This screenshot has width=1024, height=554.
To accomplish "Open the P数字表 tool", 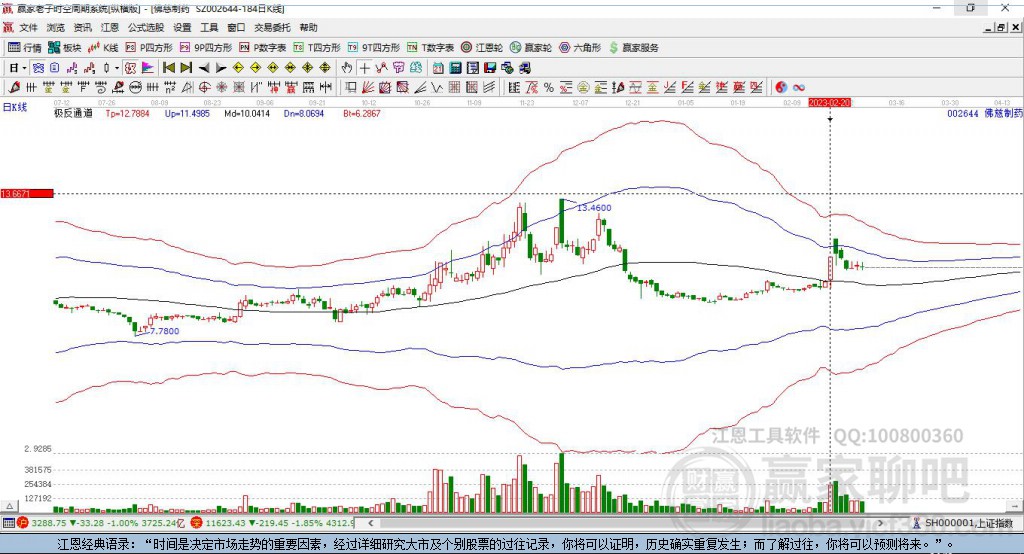I will point(263,48).
